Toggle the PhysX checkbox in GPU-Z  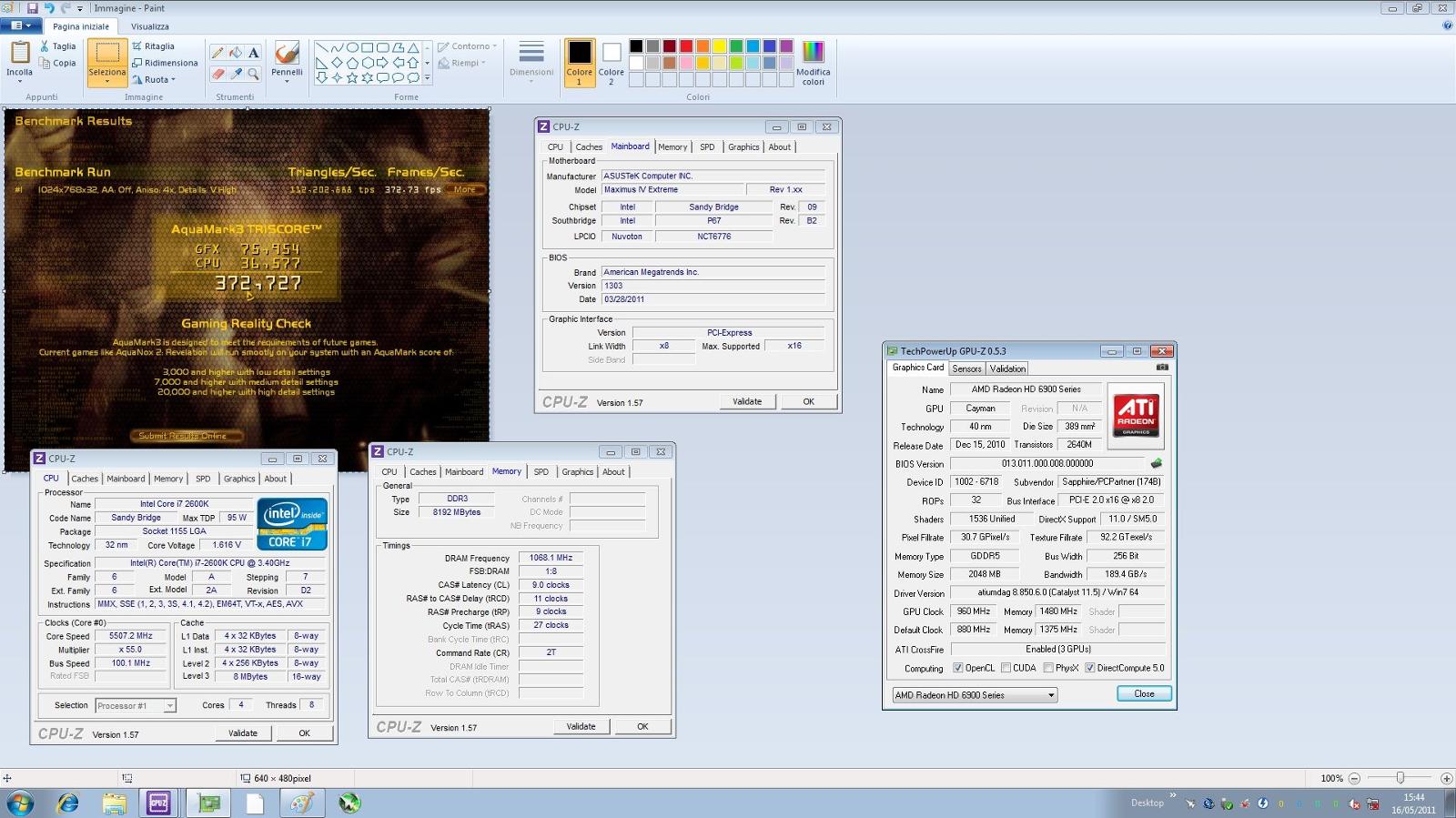[1048, 668]
